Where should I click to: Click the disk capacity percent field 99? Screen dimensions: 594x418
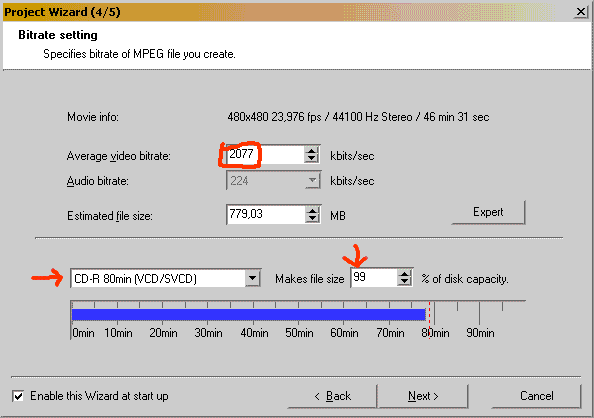pos(374,277)
